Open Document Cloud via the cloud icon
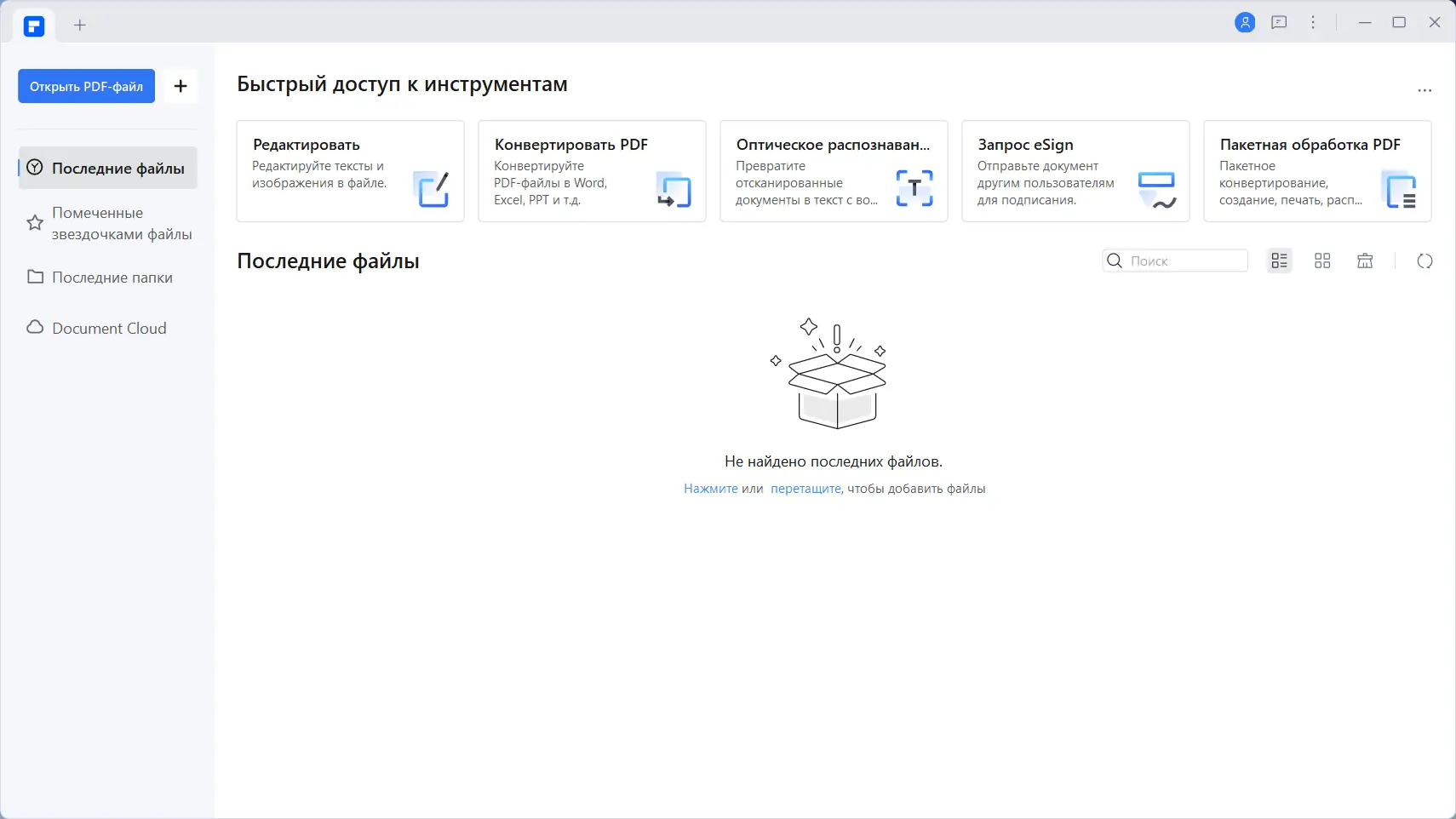This screenshot has width=1456, height=819. click(34, 327)
